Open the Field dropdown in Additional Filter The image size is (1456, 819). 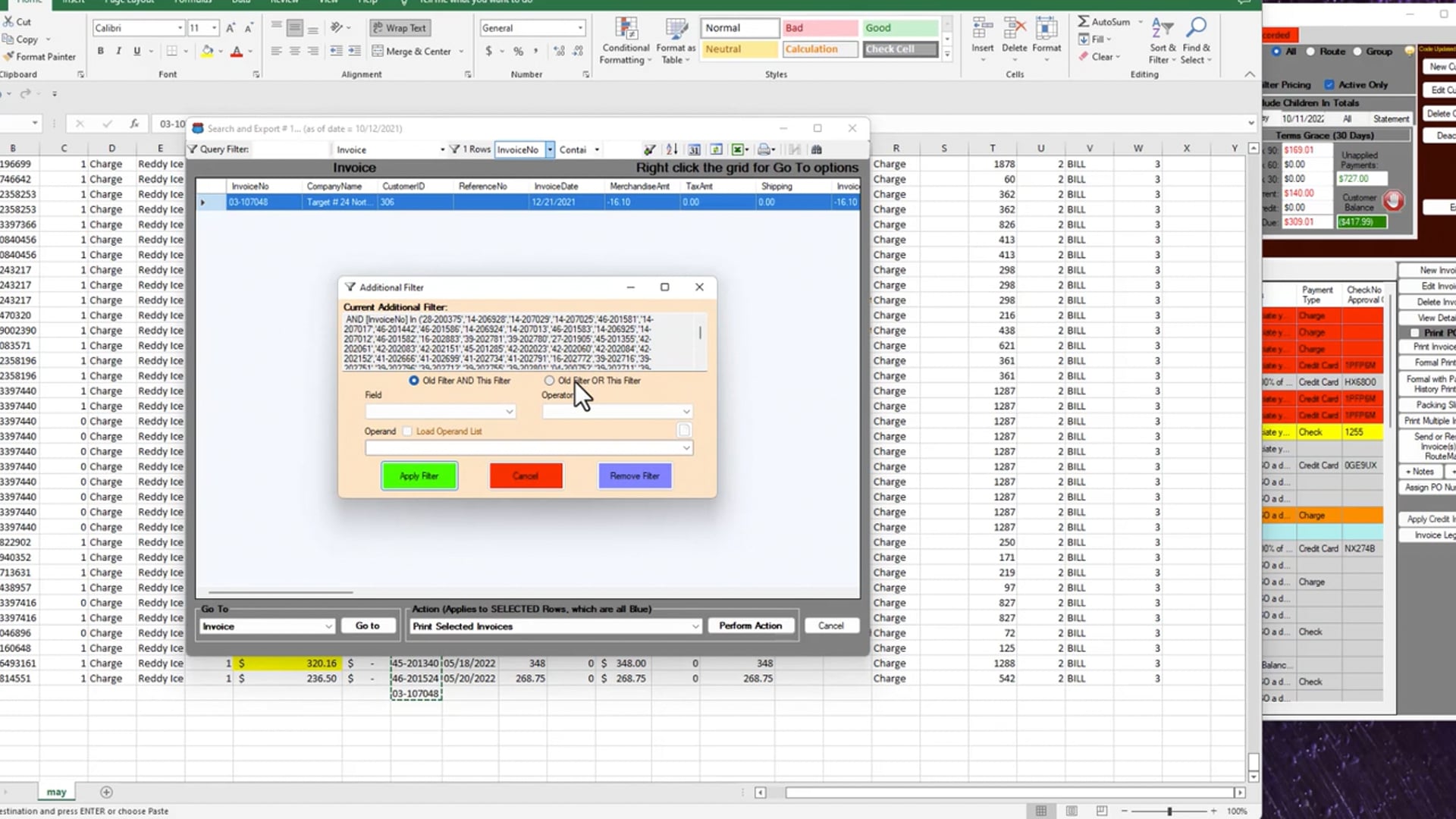click(x=440, y=412)
